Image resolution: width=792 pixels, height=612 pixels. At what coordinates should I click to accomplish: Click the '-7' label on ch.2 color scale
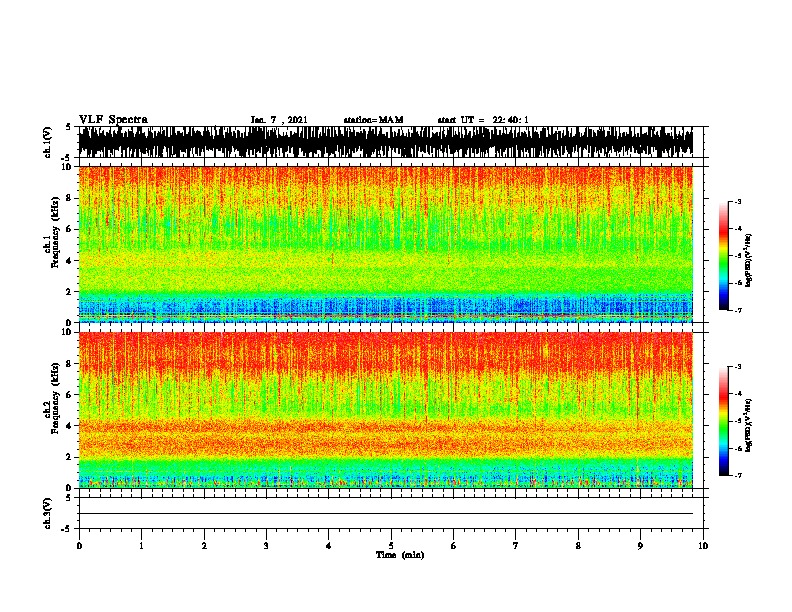pos(738,476)
